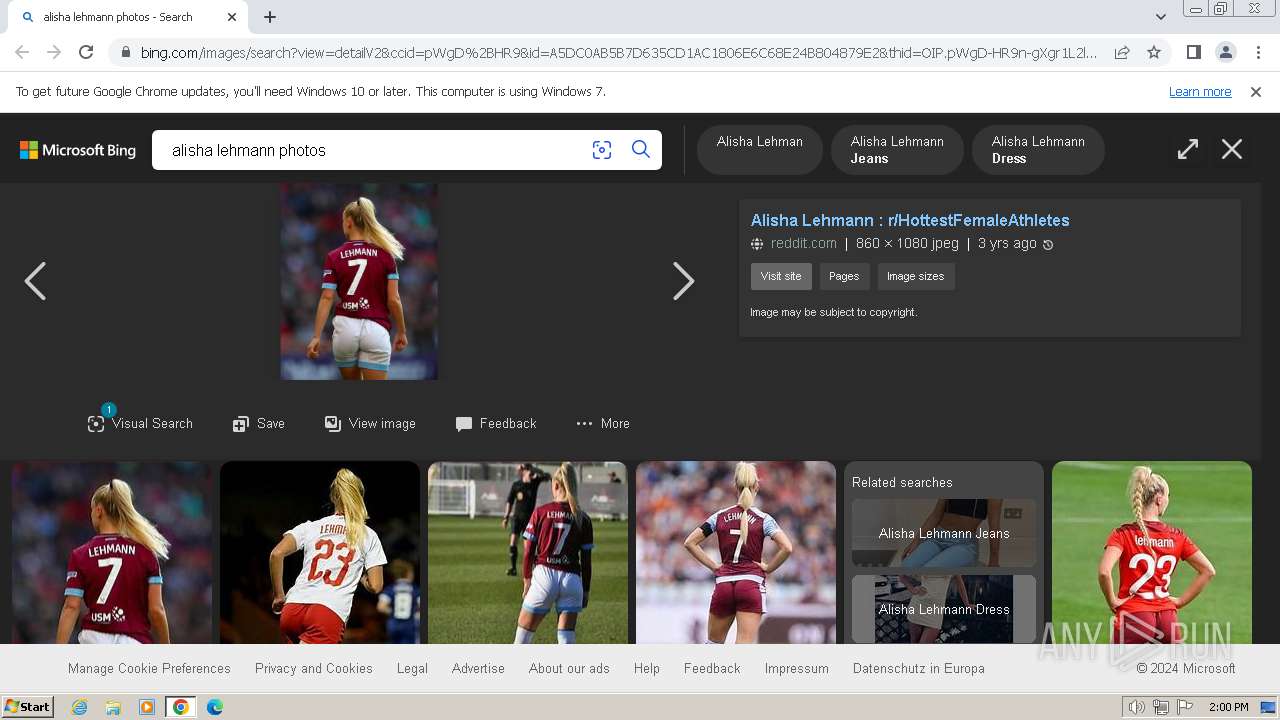Viewport: 1280px width, 720px height.
Task: Click the Bing visual search camera icon
Action: tap(602, 150)
